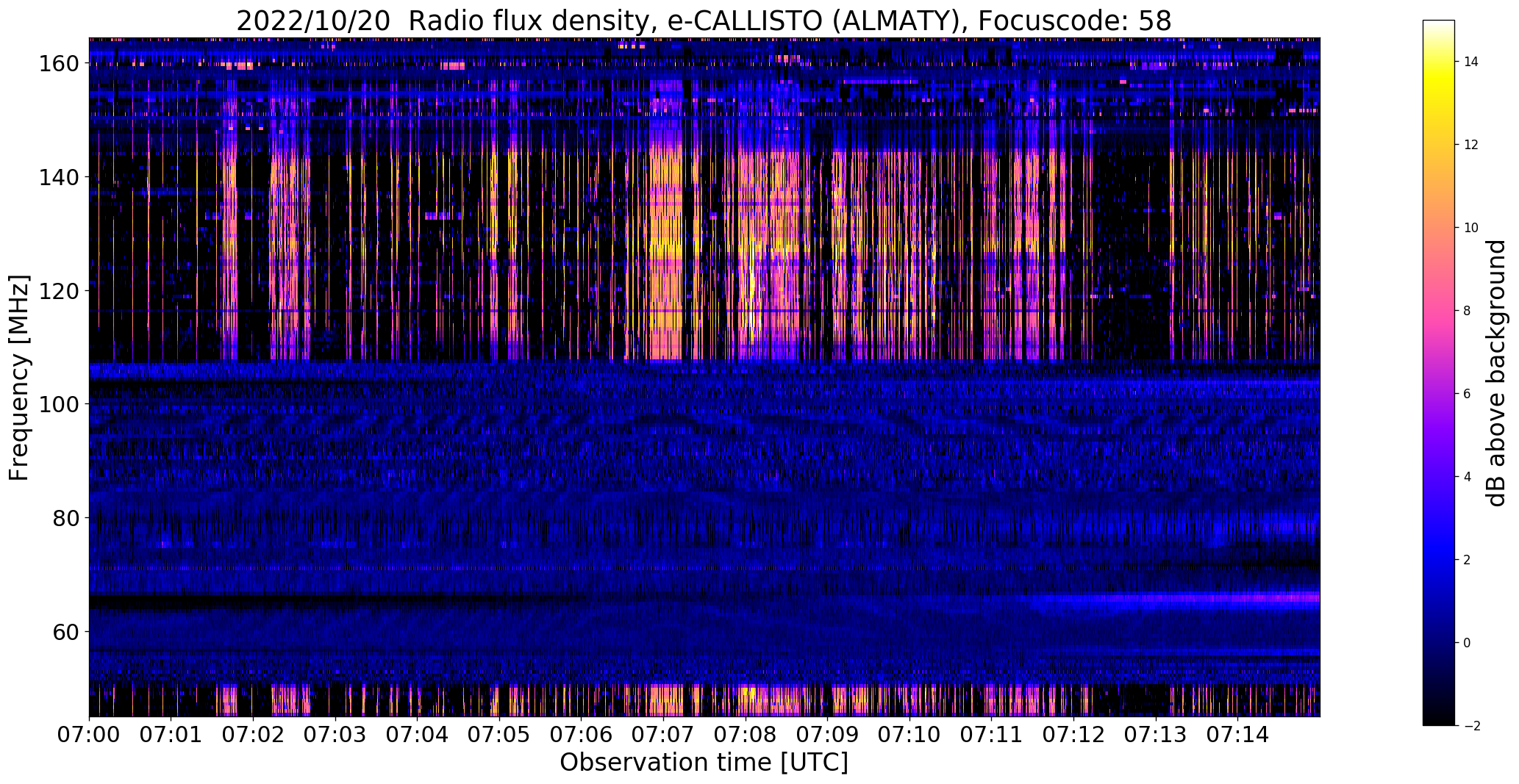Click the 60 frequency tick label
Viewport: 1519px width, 784px height.
click(x=68, y=631)
